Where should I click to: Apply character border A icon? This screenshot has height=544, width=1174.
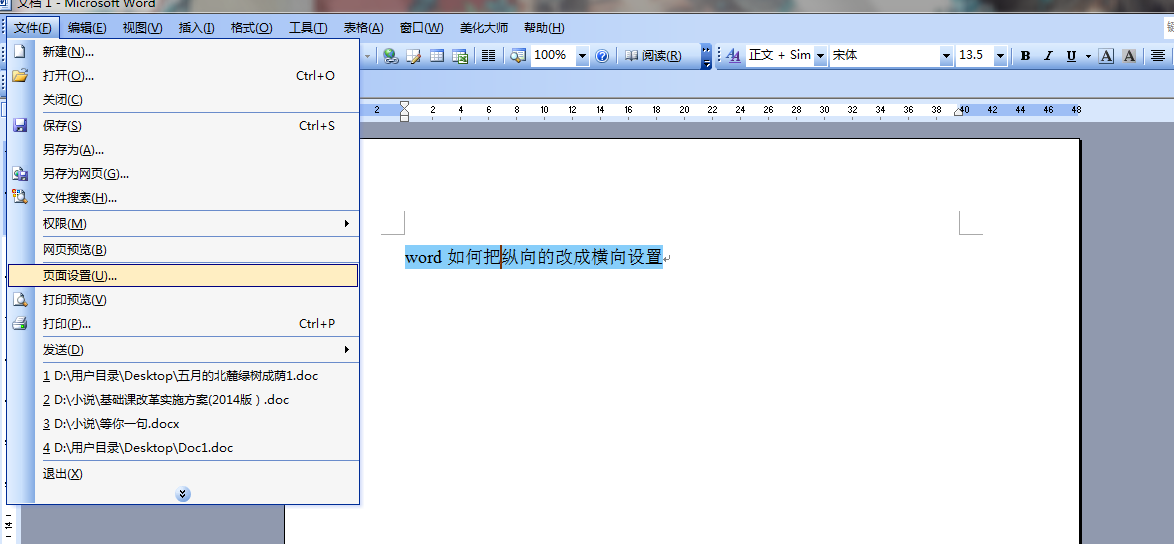coord(1107,55)
